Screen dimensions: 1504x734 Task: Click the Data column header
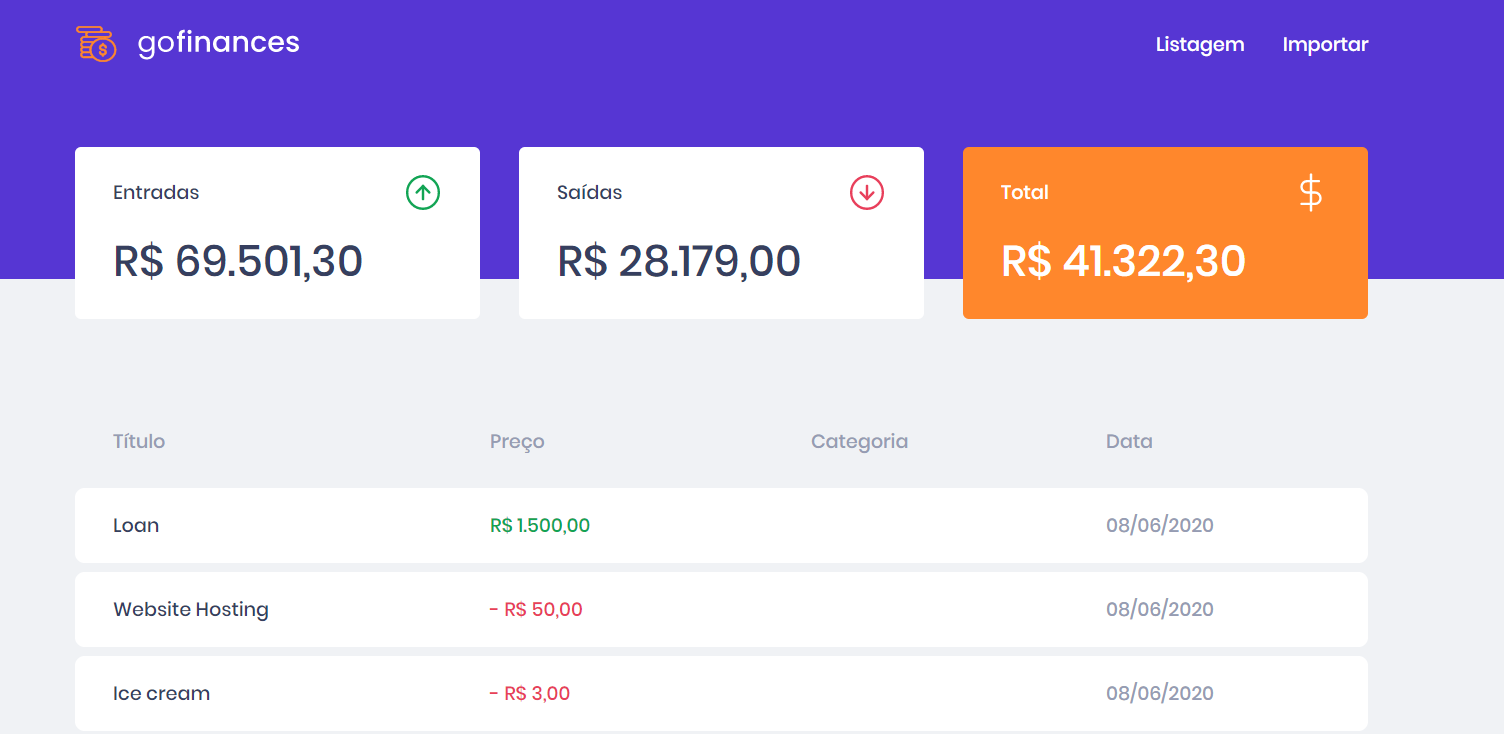click(x=1129, y=441)
